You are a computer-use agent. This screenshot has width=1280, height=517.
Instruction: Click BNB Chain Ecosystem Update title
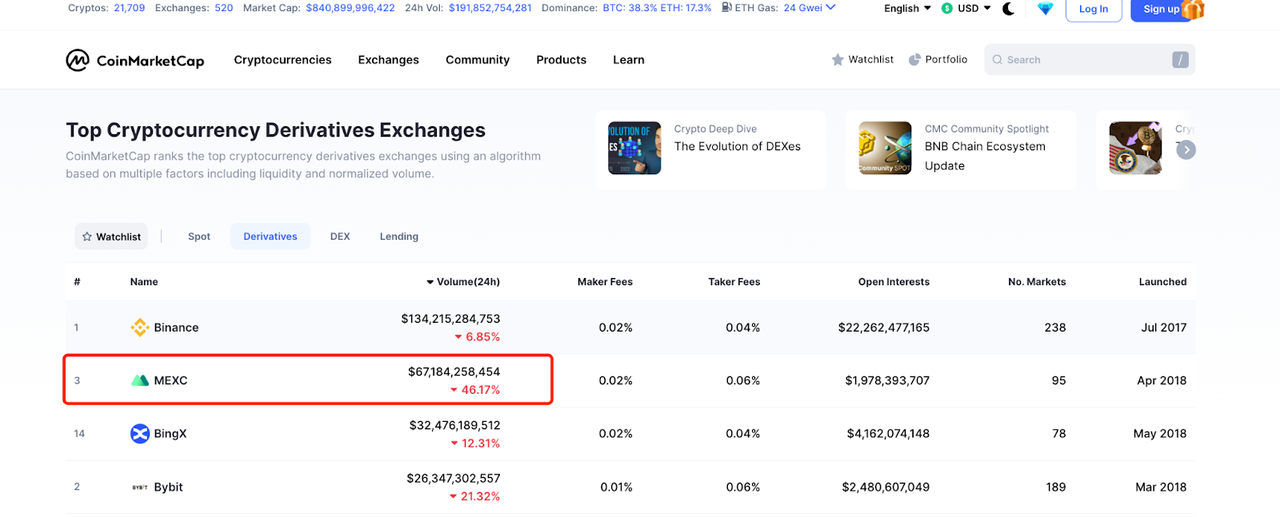(985, 156)
